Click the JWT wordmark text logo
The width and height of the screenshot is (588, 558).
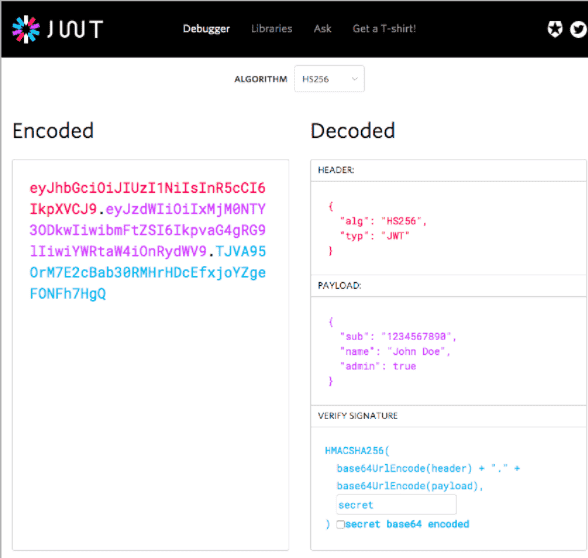pyautogui.click(x=75, y=29)
